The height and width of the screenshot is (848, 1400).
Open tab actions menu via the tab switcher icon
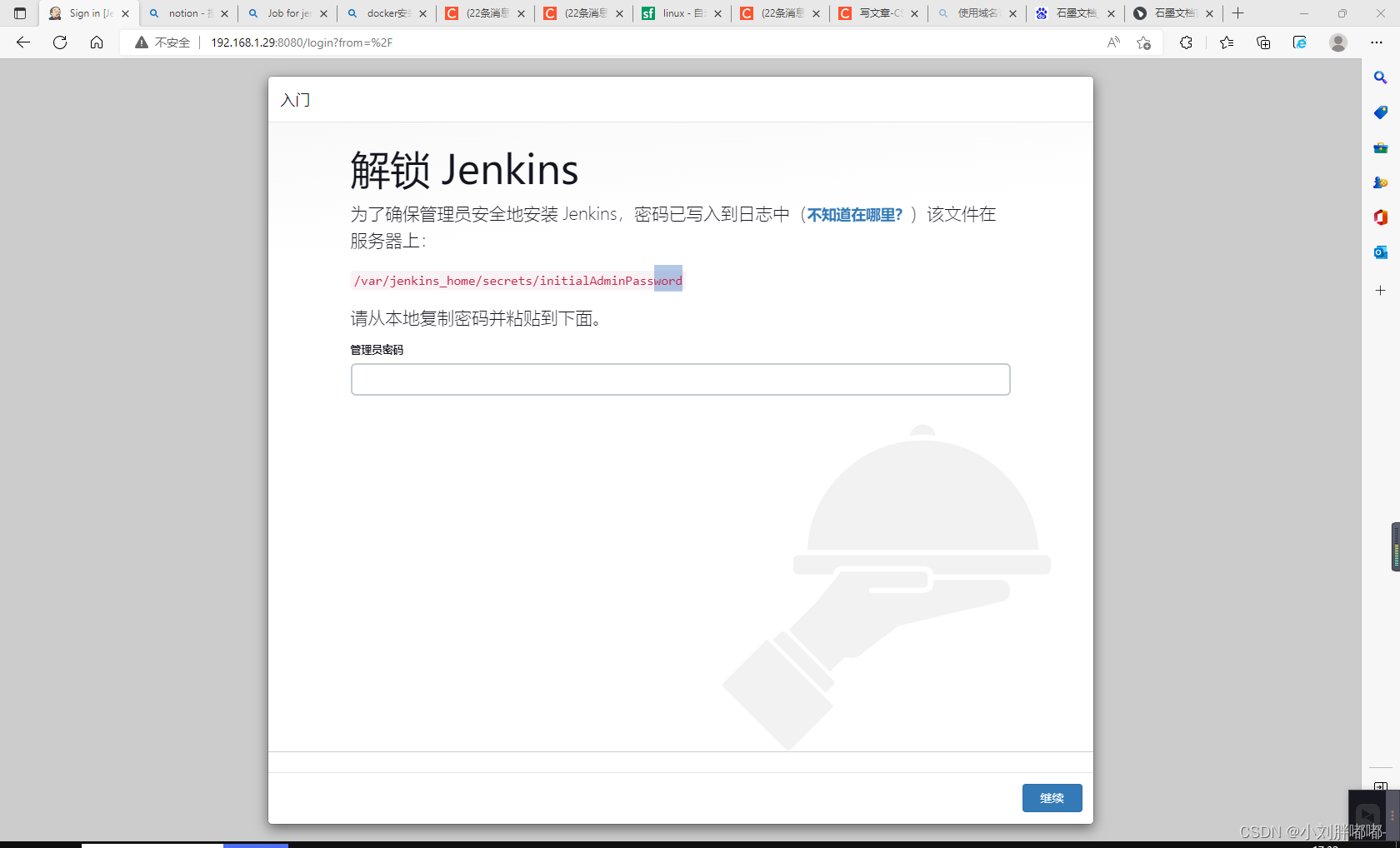click(19, 13)
